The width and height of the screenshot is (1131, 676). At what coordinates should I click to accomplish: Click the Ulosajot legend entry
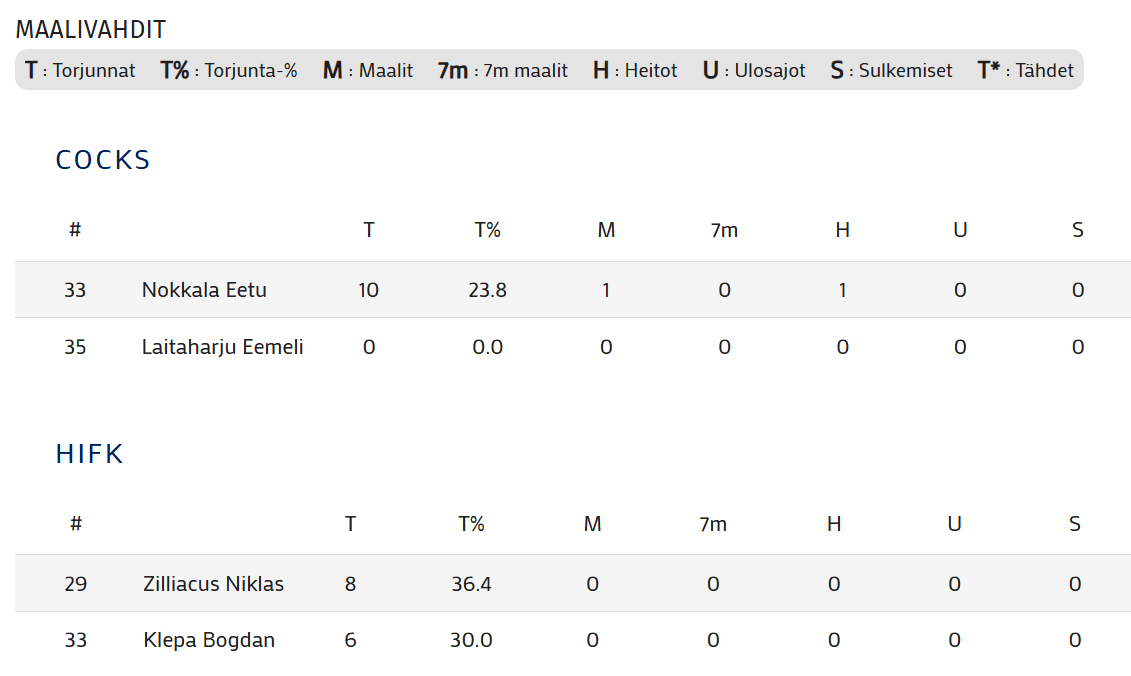coord(754,70)
